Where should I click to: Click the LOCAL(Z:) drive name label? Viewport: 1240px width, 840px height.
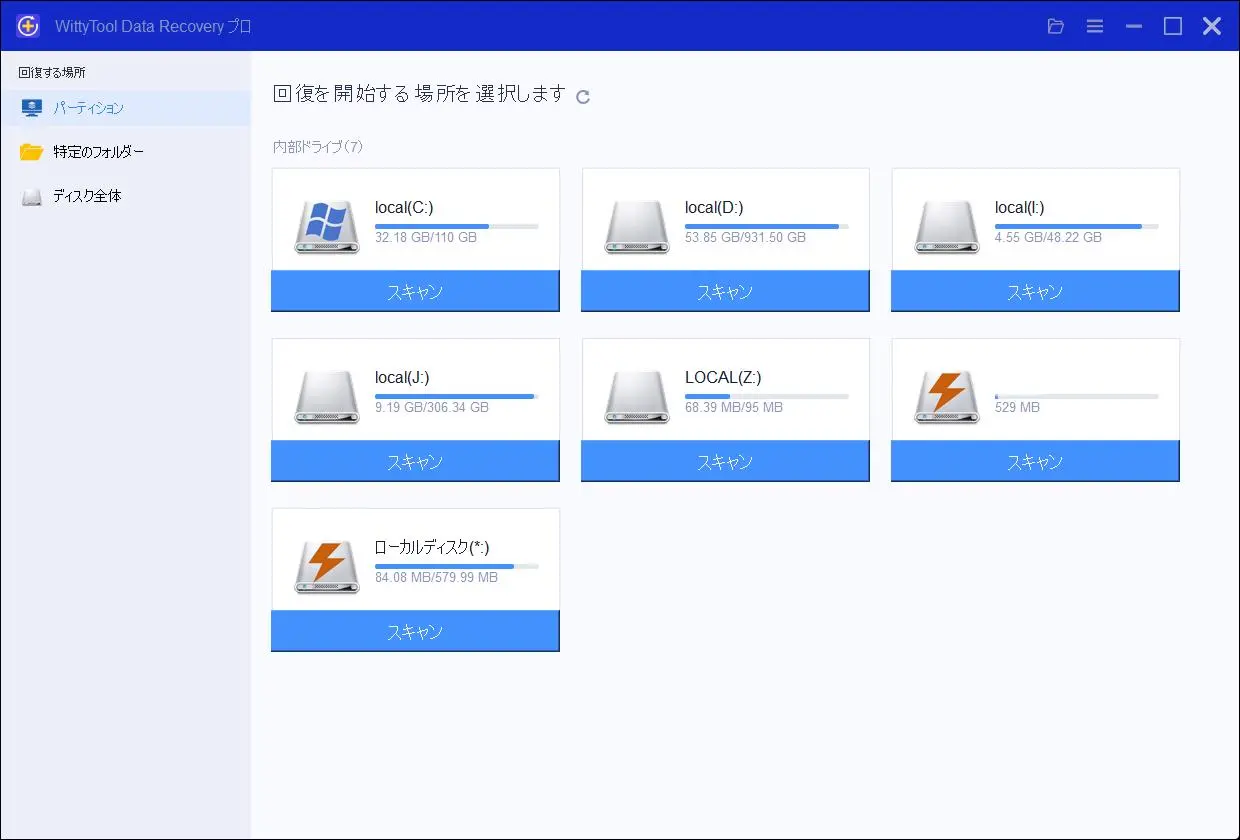pos(723,378)
